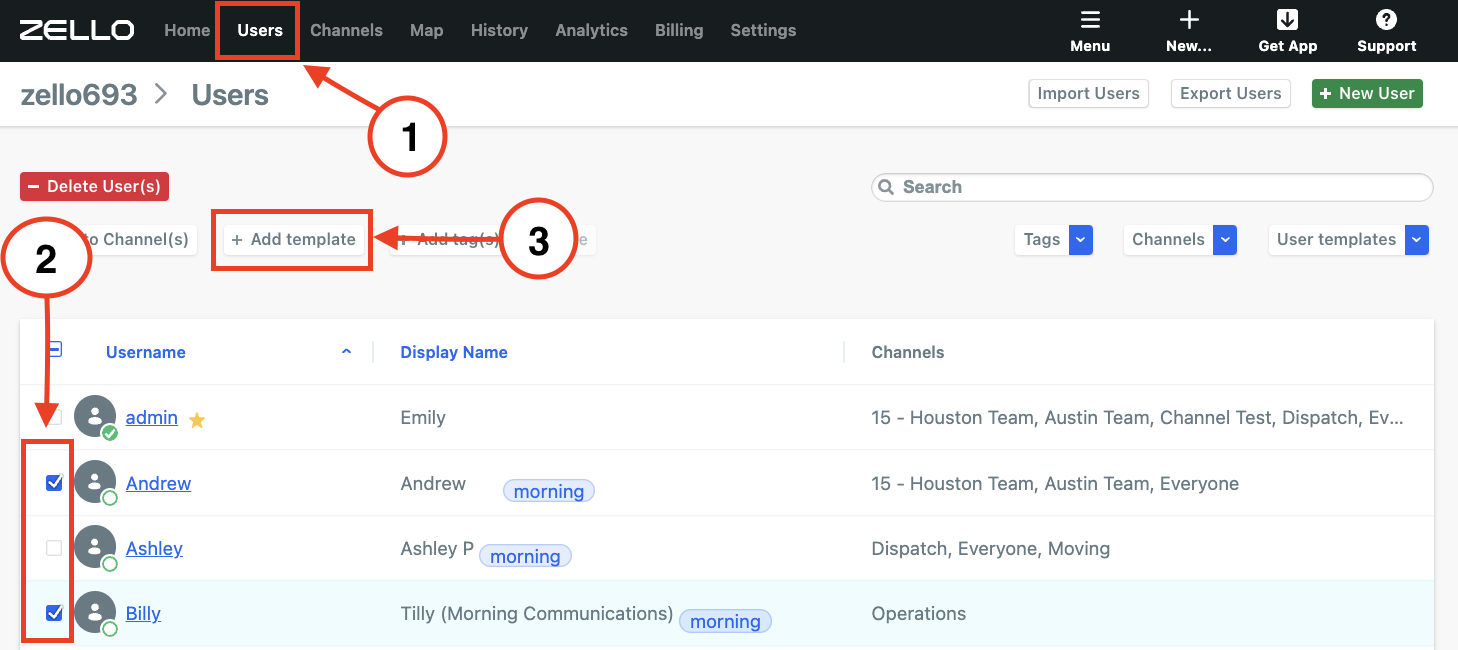Open the History page
Viewport: 1458px width, 650px height.
(499, 30)
